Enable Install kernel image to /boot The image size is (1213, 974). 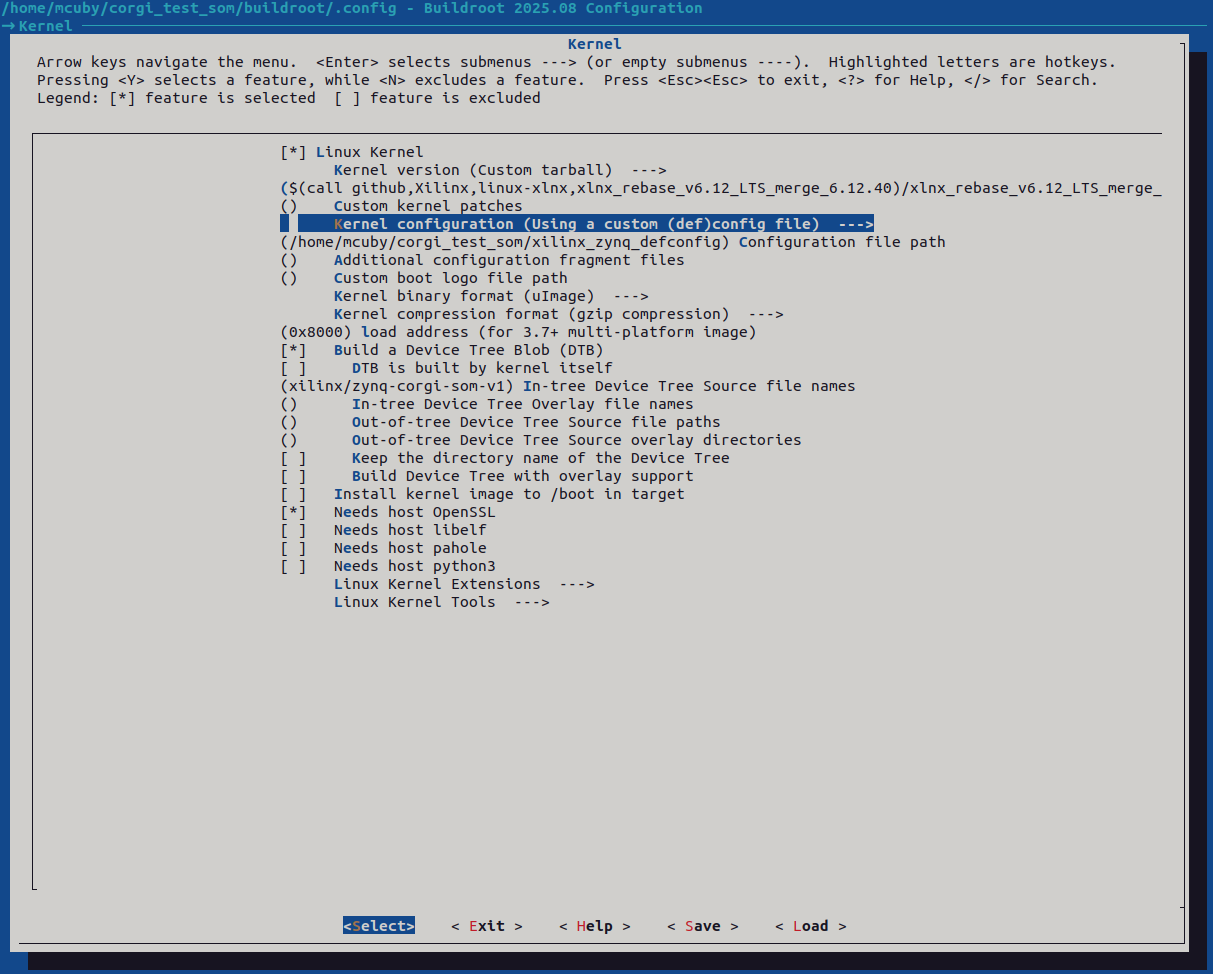(x=294, y=494)
